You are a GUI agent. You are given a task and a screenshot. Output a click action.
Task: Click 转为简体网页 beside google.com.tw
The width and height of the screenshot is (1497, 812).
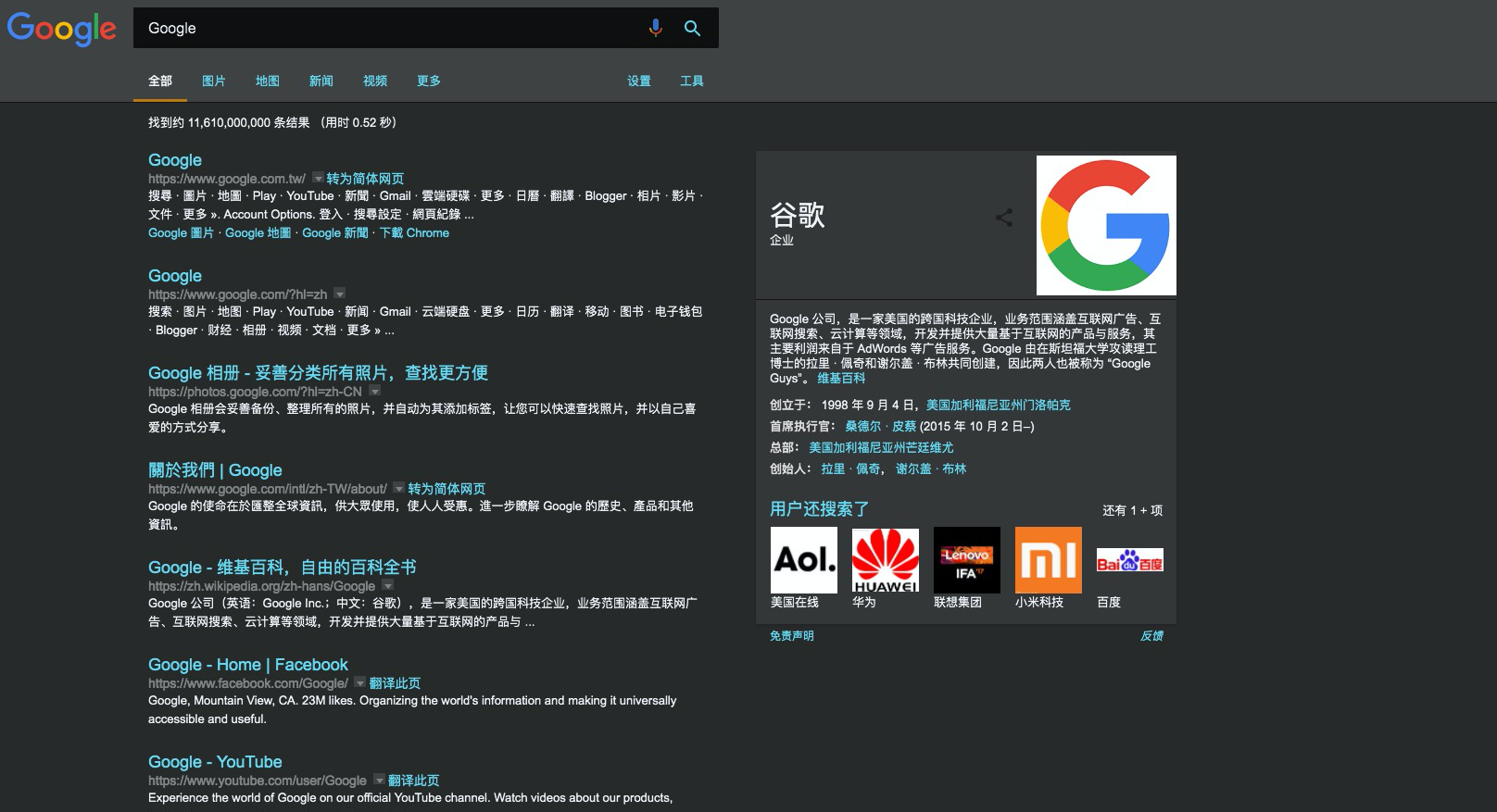(x=365, y=179)
